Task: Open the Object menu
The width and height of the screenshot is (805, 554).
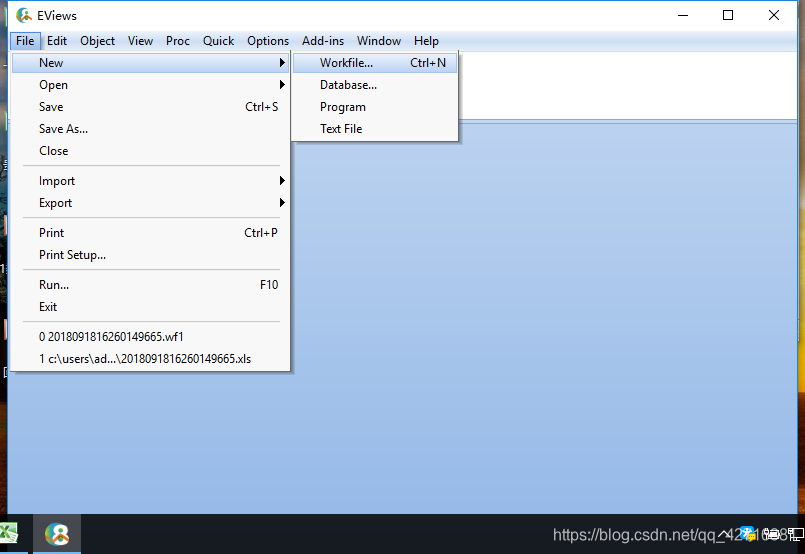Action: [98, 41]
